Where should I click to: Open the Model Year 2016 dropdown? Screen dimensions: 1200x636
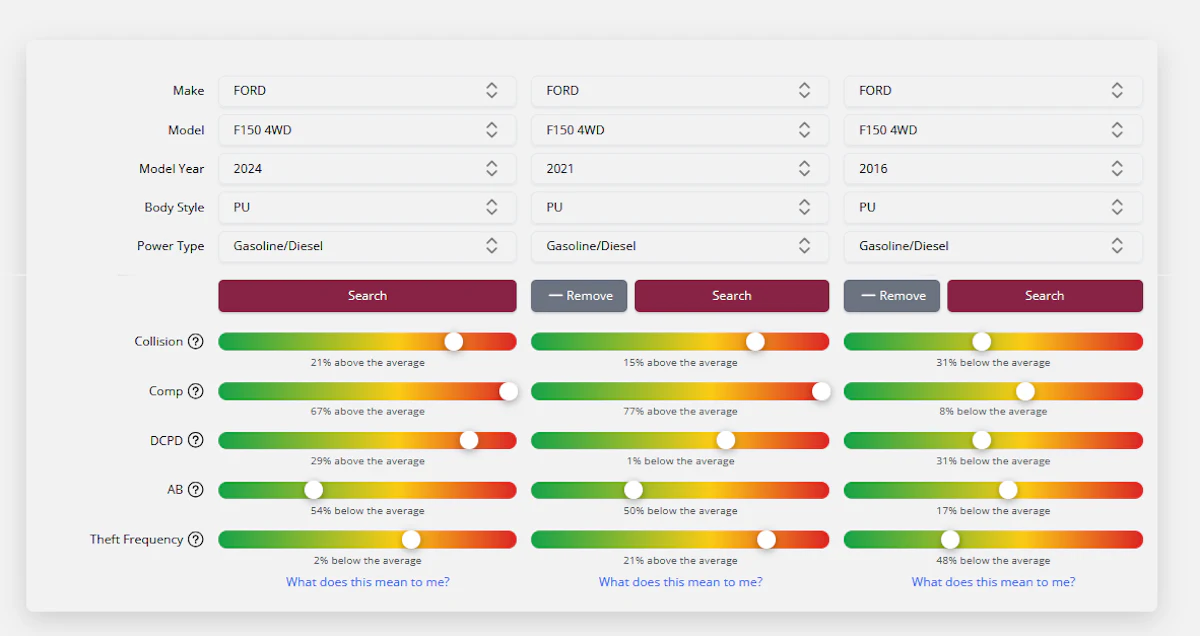click(x=992, y=169)
